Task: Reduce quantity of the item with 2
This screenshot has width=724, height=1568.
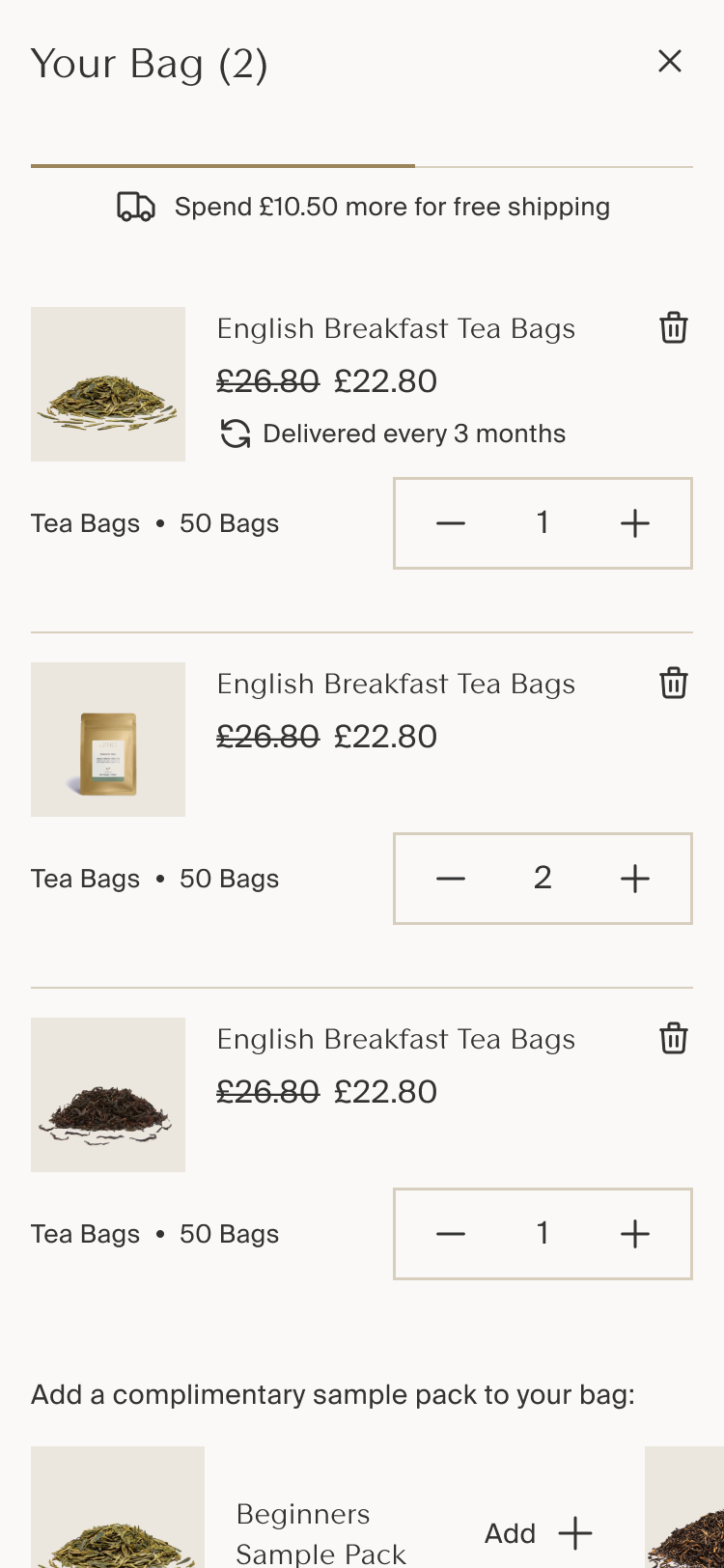Action: 451,879
